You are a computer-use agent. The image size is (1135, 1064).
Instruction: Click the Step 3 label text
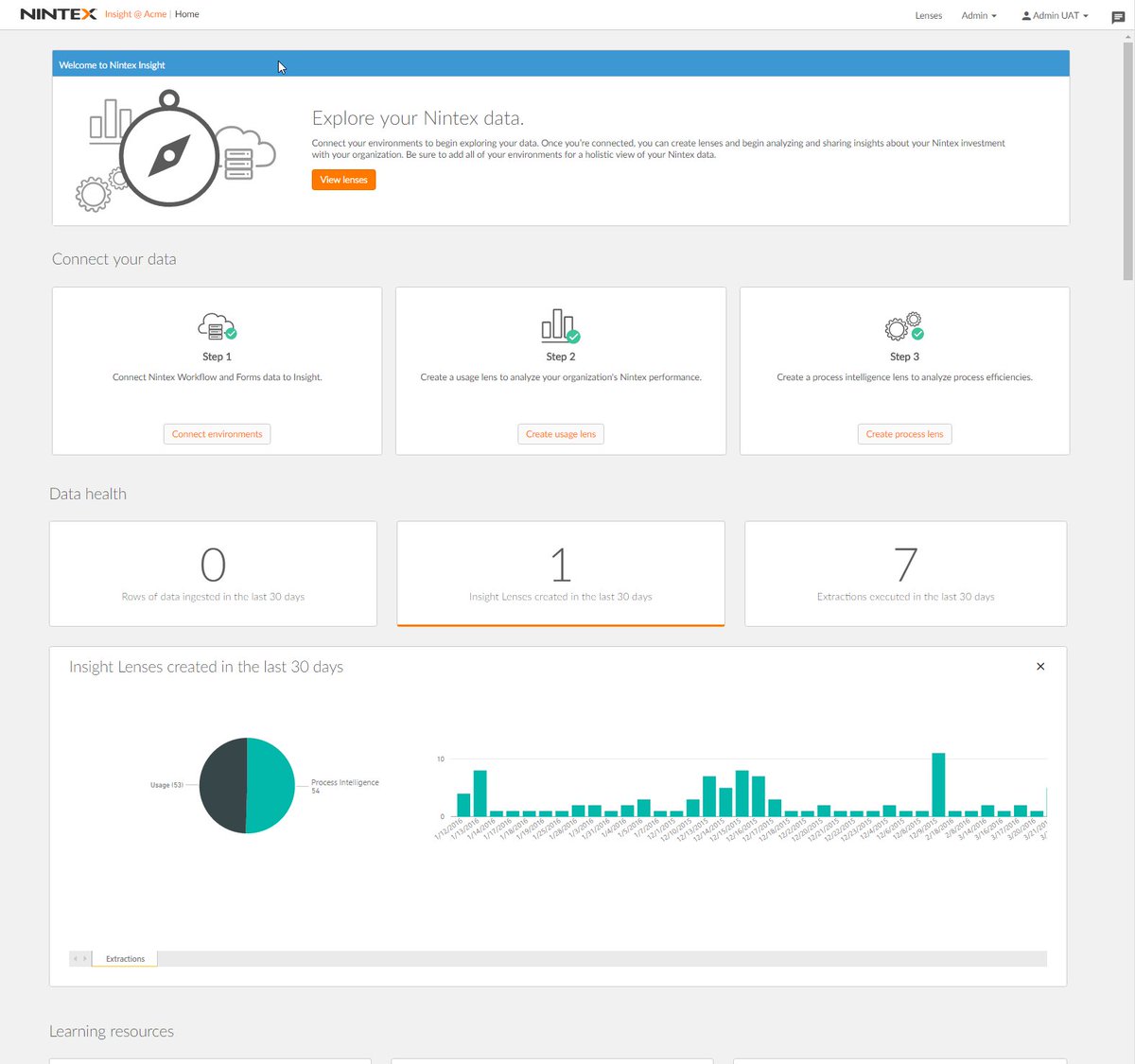pyautogui.click(x=904, y=357)
